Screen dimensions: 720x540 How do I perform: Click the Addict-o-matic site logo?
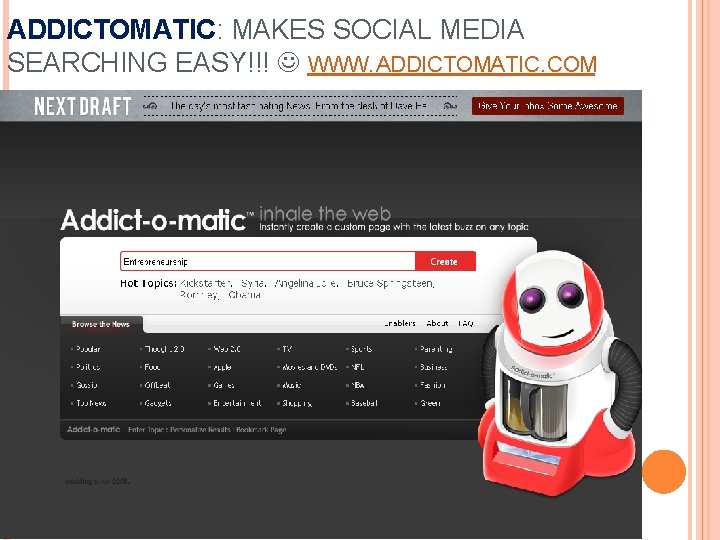[156, 219]
